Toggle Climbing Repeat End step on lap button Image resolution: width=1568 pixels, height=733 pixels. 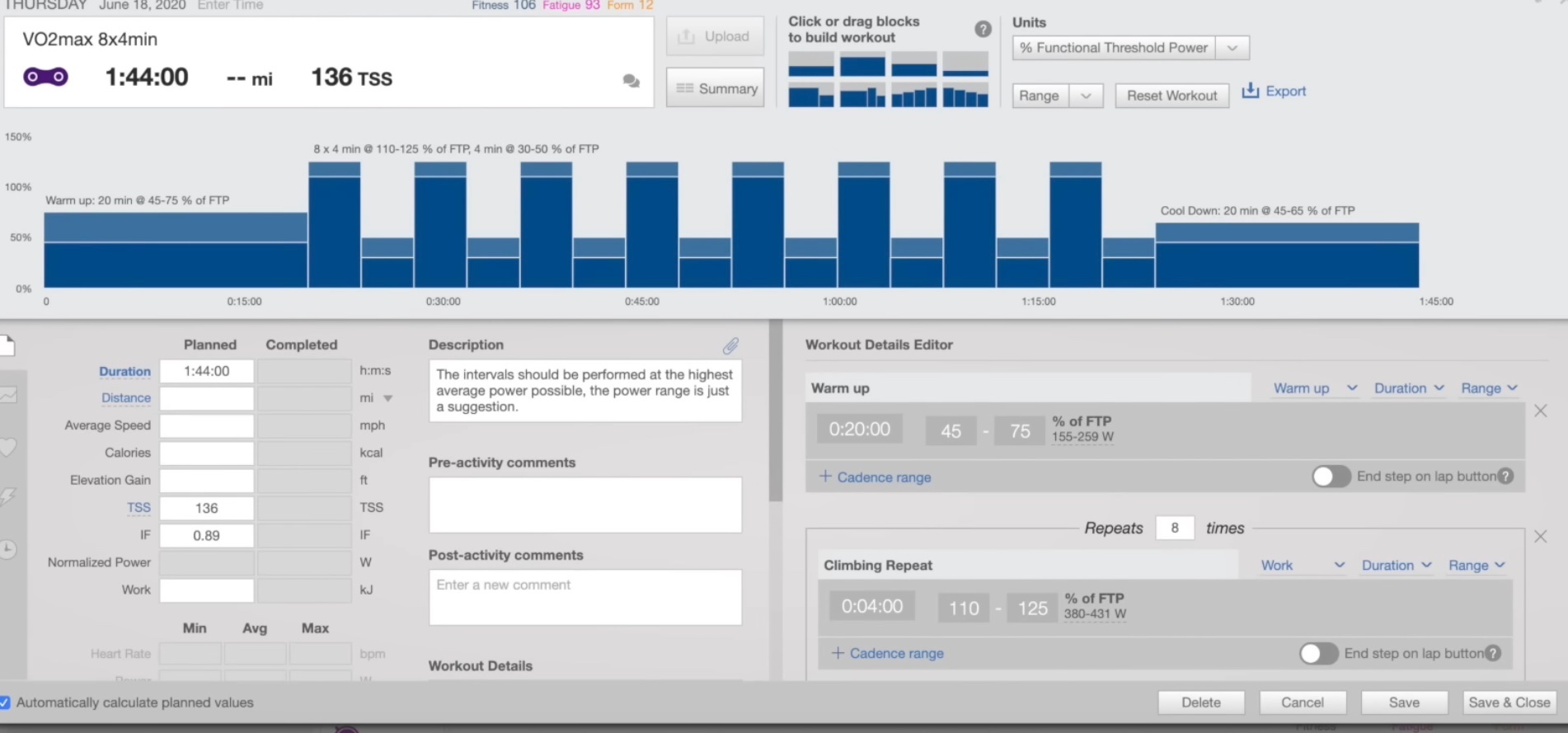(x=1318, y=654)
